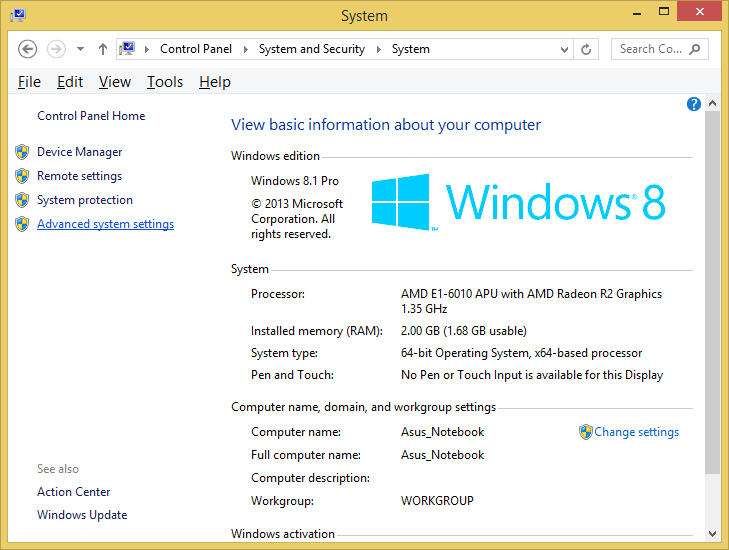This screenshot has width=729, height=550.
Task: Open the View menu
Action: (114, 82)
